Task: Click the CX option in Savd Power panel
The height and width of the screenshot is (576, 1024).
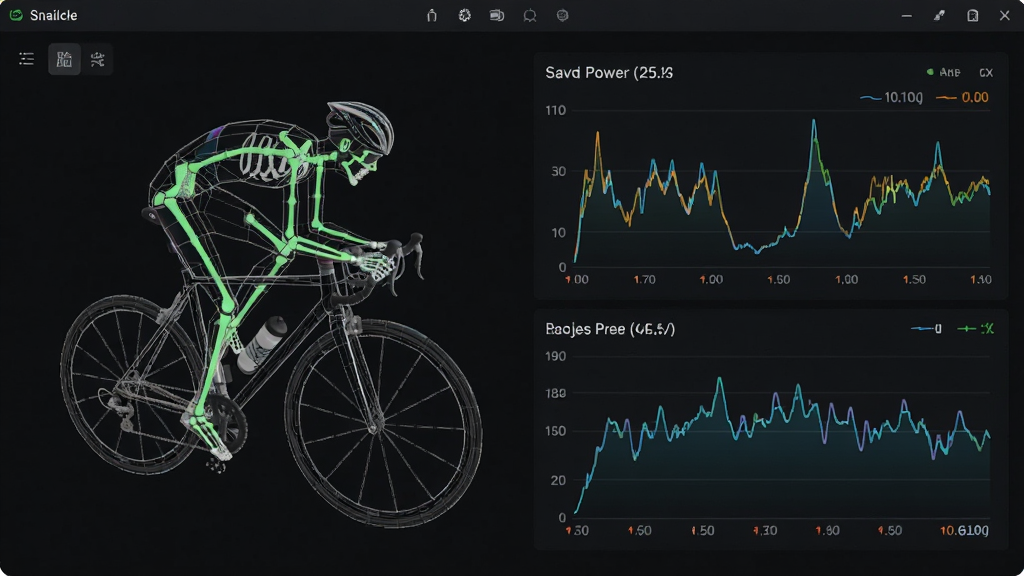Action: pos(986,72)
